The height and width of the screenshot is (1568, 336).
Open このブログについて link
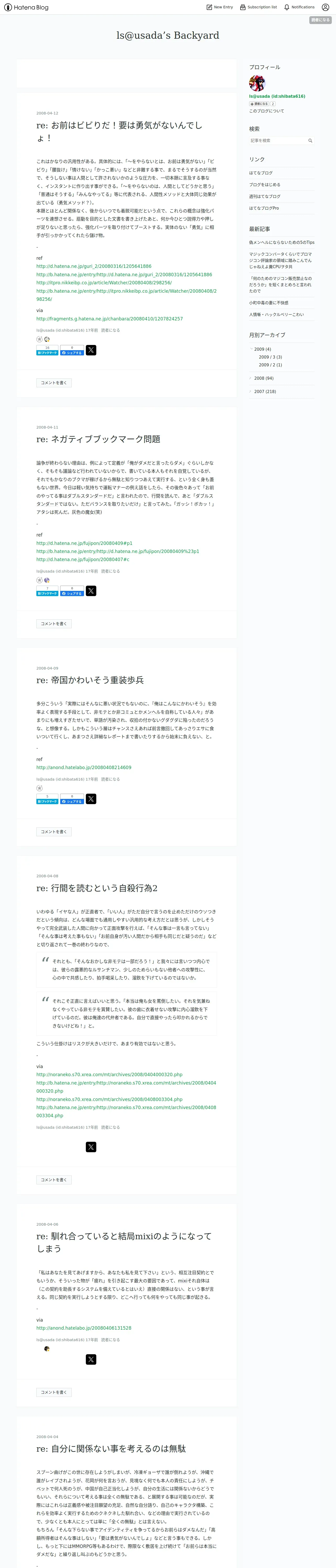[266, 111]
